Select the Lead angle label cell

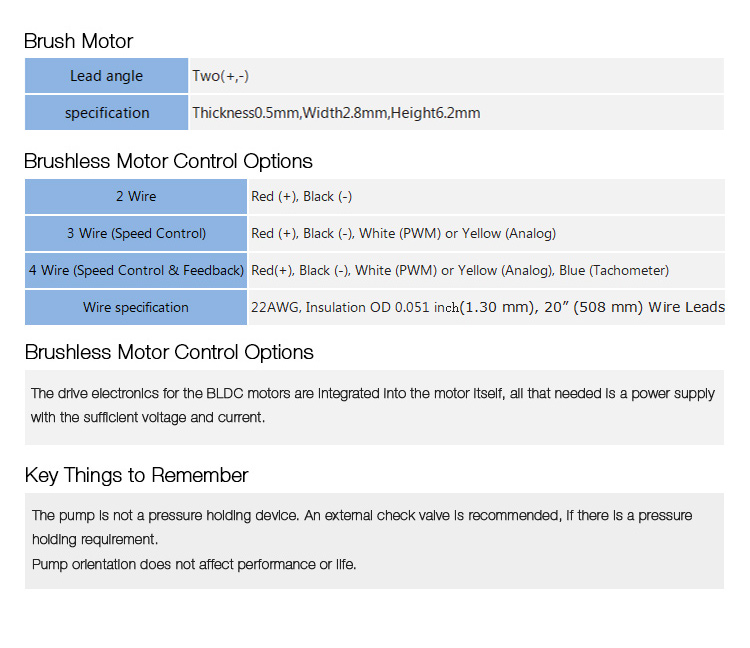click(x=106, y=76)
